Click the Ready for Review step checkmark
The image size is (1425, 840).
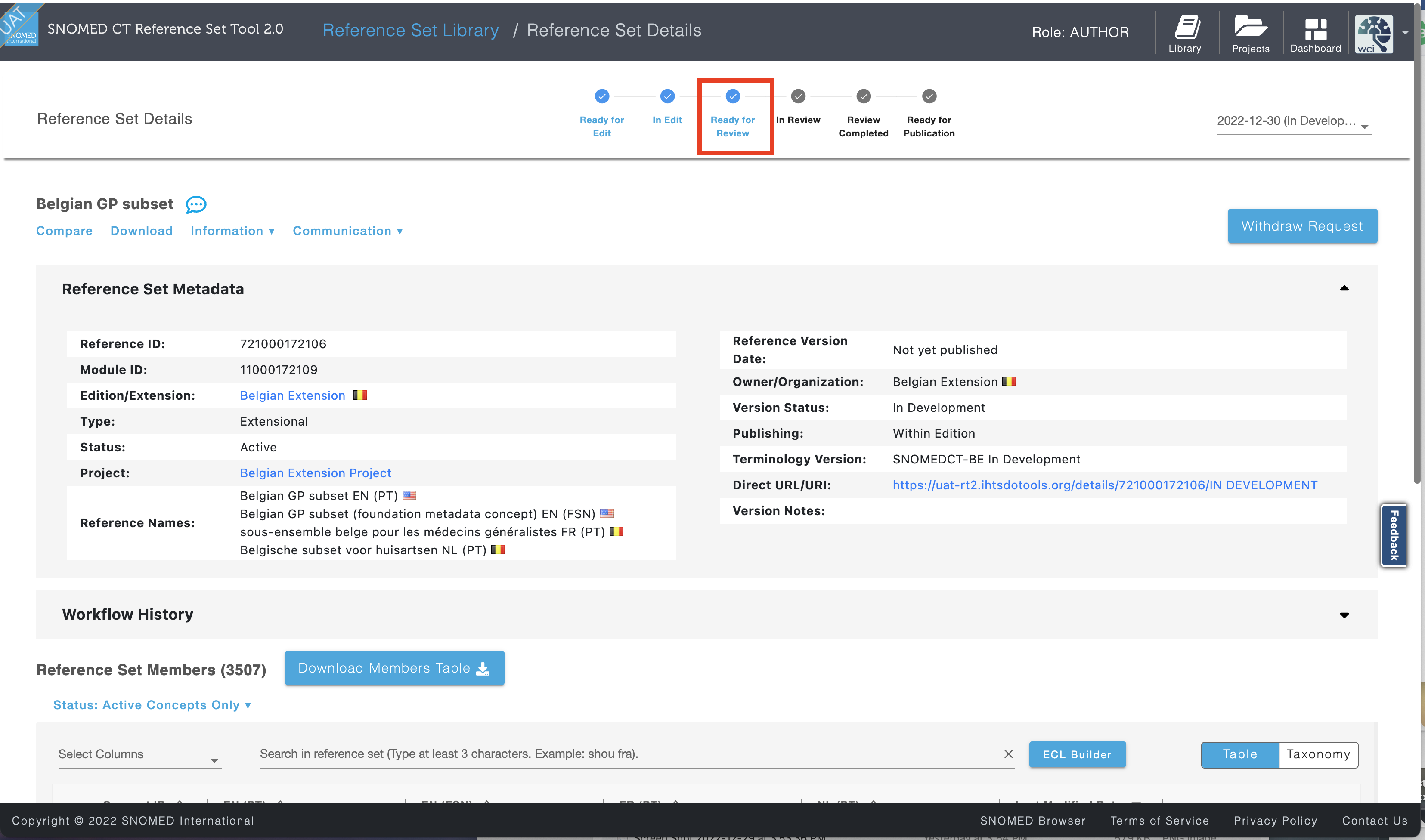click(733, 96)
